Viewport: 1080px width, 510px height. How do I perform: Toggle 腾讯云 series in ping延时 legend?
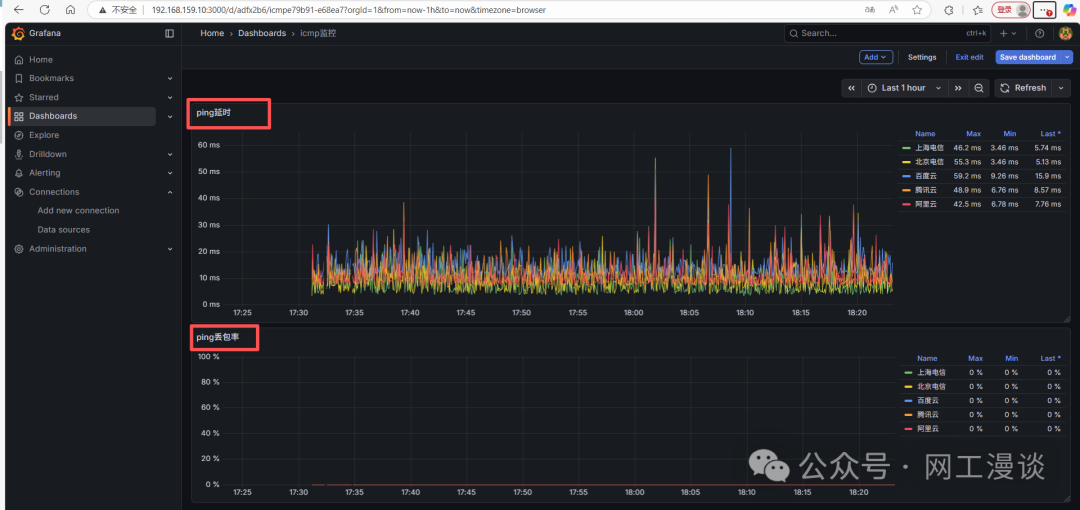pyautogui.click(x=926, y=190)
